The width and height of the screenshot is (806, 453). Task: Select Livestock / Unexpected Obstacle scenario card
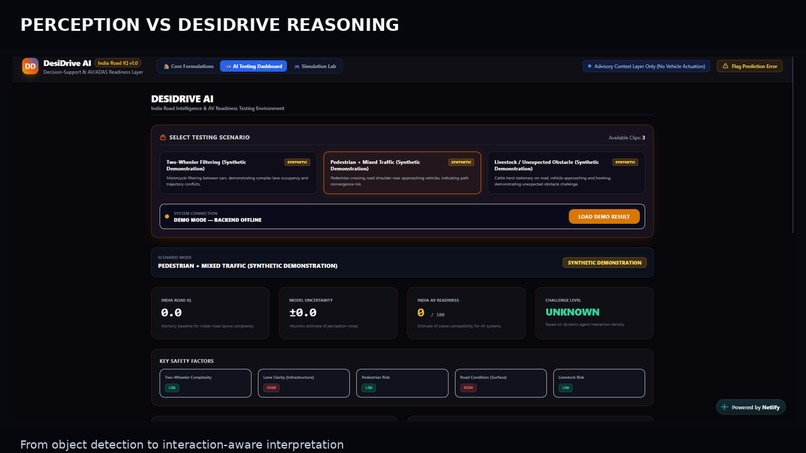tap(566, 173)
